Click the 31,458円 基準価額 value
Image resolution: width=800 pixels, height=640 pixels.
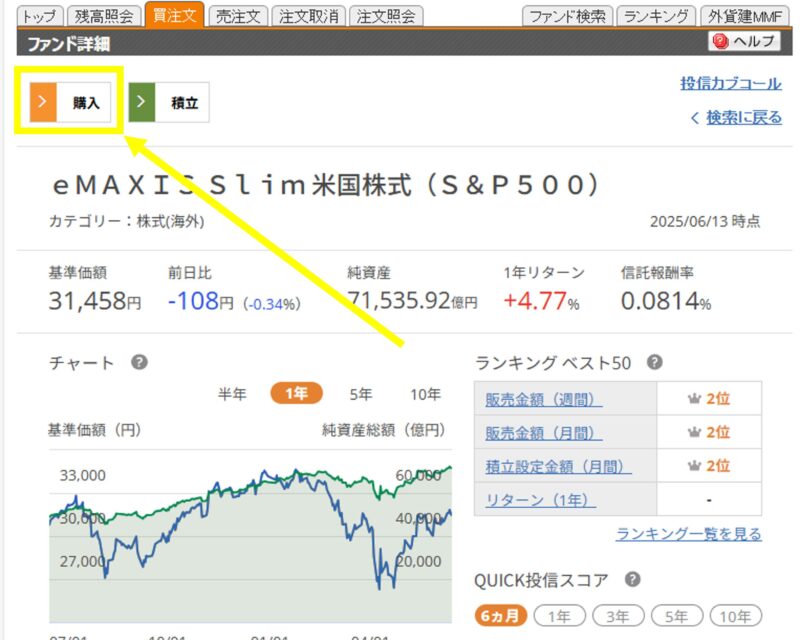pos(95,301)
